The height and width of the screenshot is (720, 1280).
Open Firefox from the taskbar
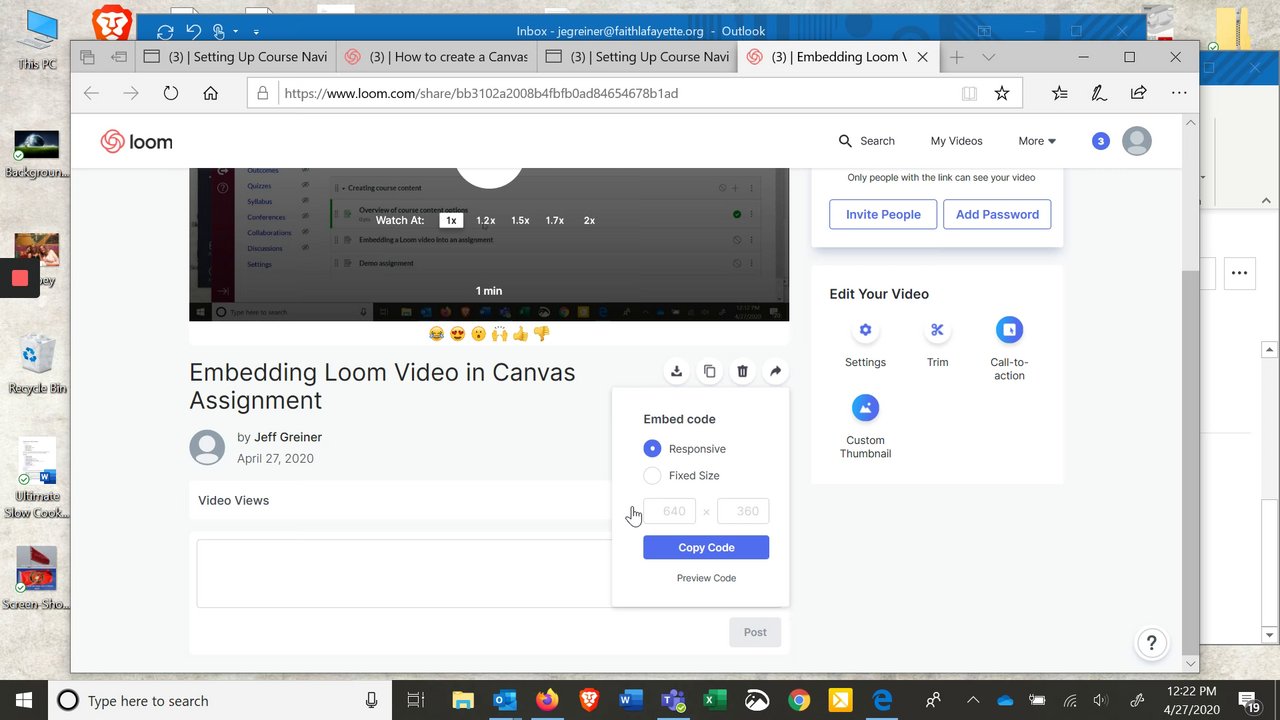[x=546, y=700]
